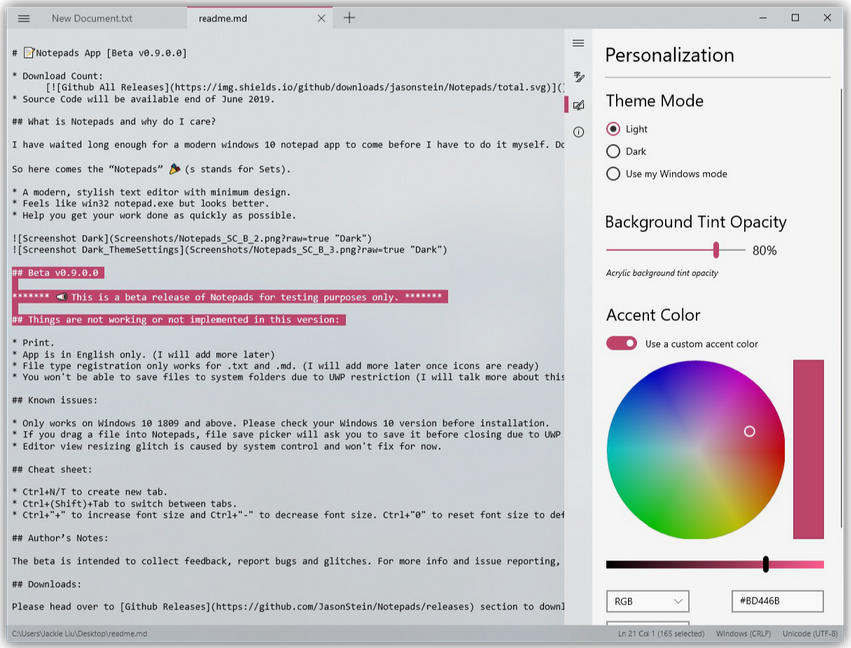Open Text & Editor settings icon
Viewport: 851px width, 648px height.
(579, 77)
